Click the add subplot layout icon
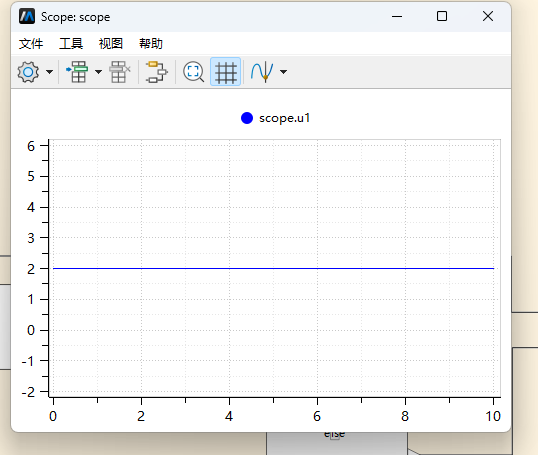 tap(77, 72)
